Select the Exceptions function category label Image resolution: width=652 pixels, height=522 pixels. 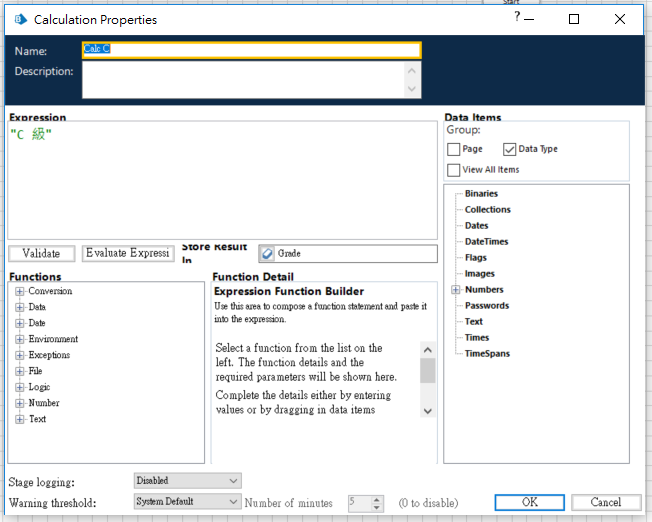click(49, 355)
